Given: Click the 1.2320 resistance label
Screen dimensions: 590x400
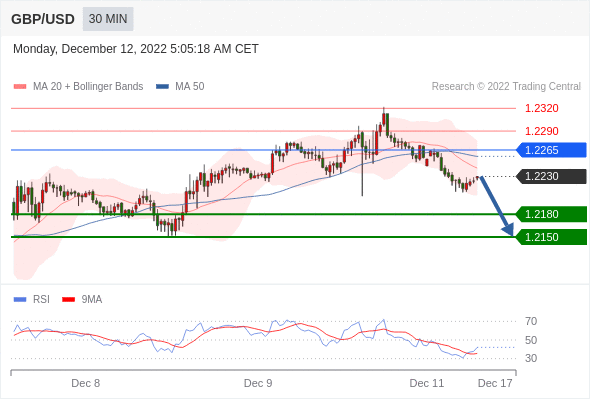Looking at the screenshot, I should pos(542,108).
